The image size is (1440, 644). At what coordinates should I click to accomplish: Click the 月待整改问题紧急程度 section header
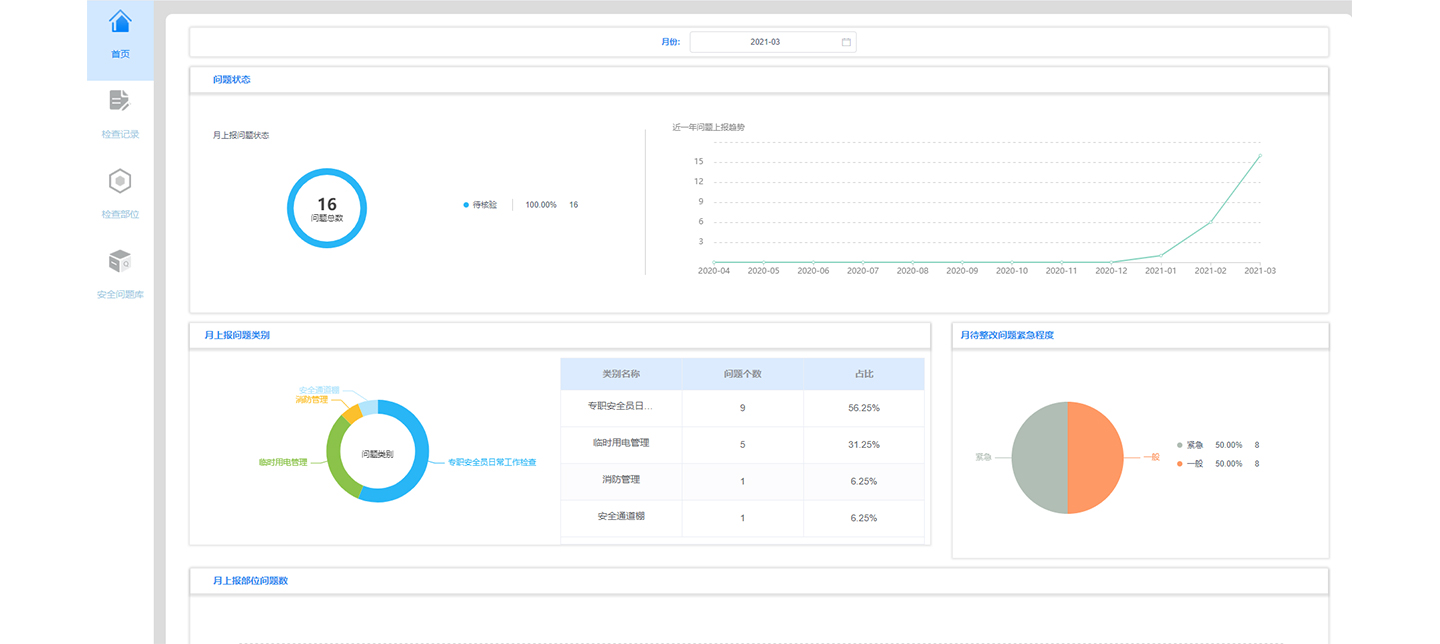1140,336
